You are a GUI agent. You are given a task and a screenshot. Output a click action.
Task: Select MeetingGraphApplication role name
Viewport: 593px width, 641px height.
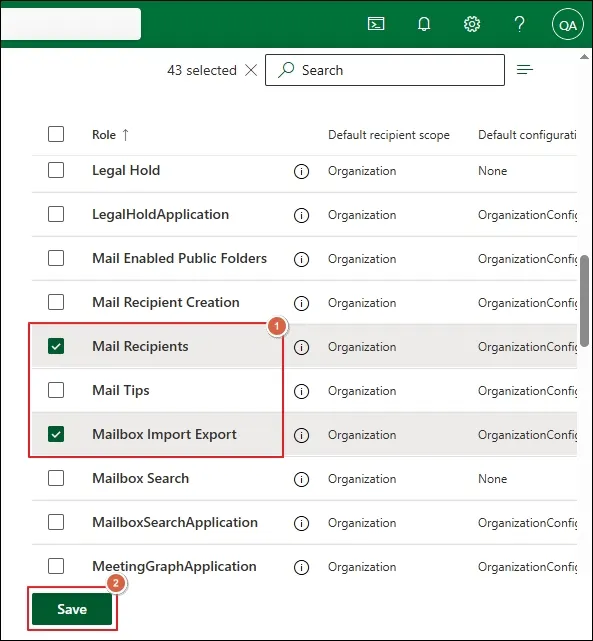pyautogui.click(x=174, y=567)
